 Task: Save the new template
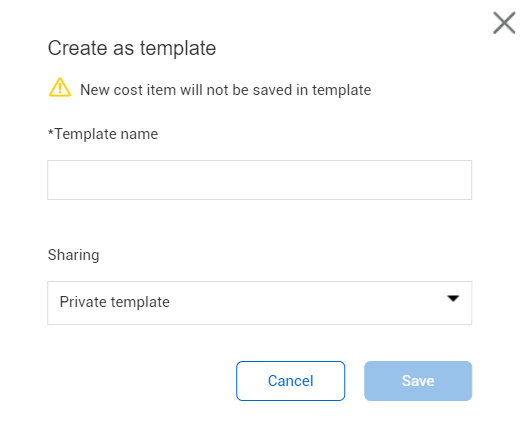418,381
